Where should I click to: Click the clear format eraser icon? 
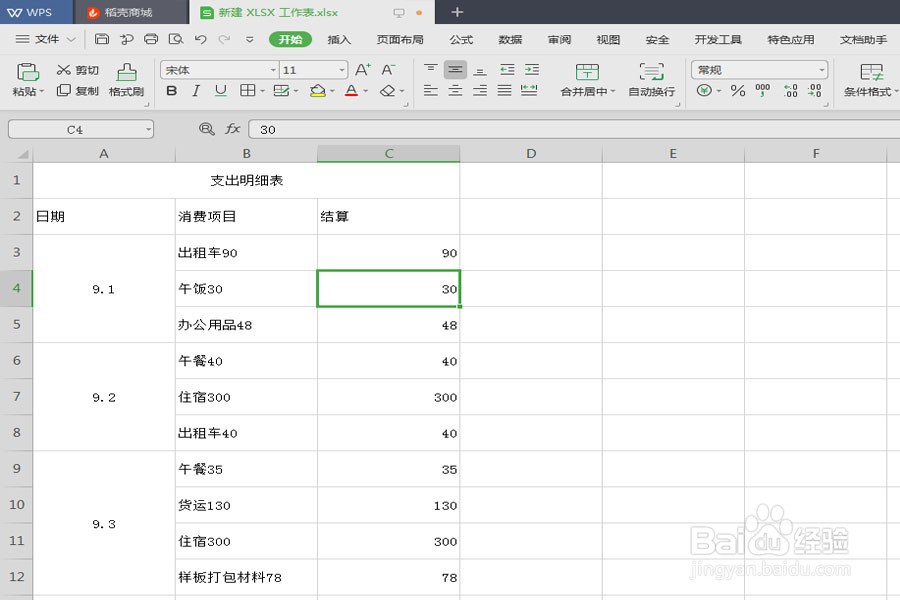[389, 91]
